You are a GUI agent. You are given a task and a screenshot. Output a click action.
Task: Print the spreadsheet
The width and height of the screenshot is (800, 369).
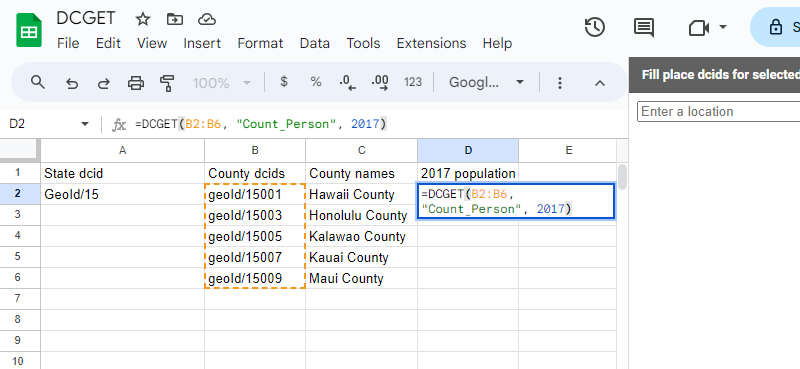(136, 83)
